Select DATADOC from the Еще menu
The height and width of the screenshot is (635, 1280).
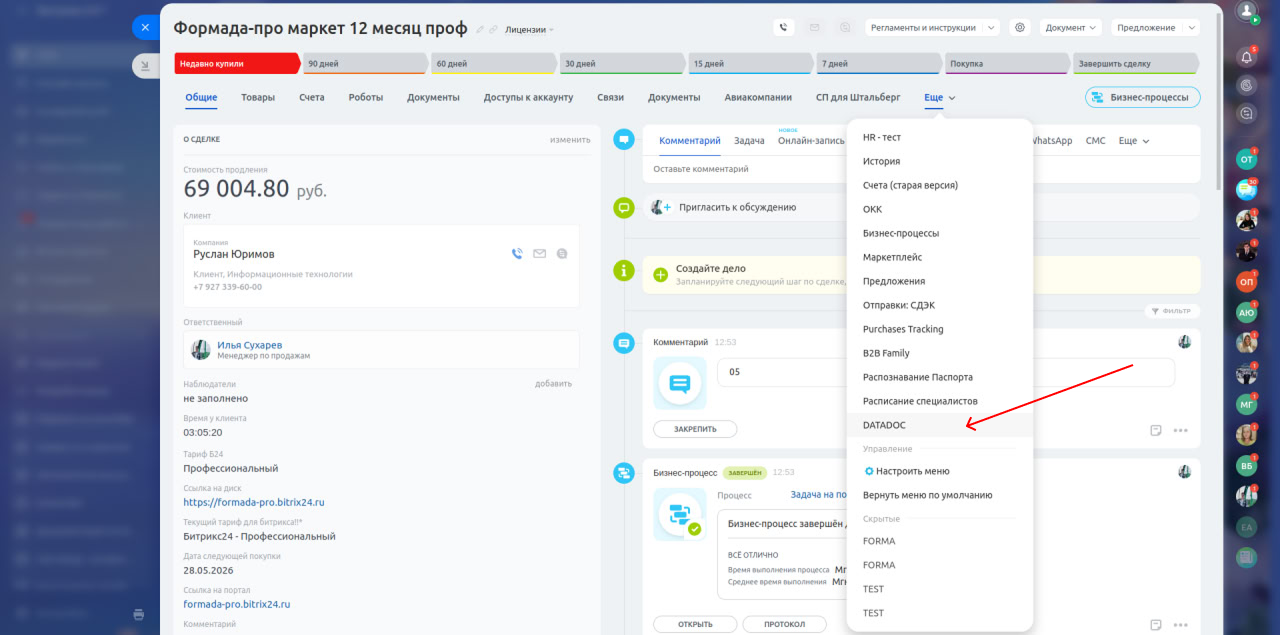pos(884,425)
